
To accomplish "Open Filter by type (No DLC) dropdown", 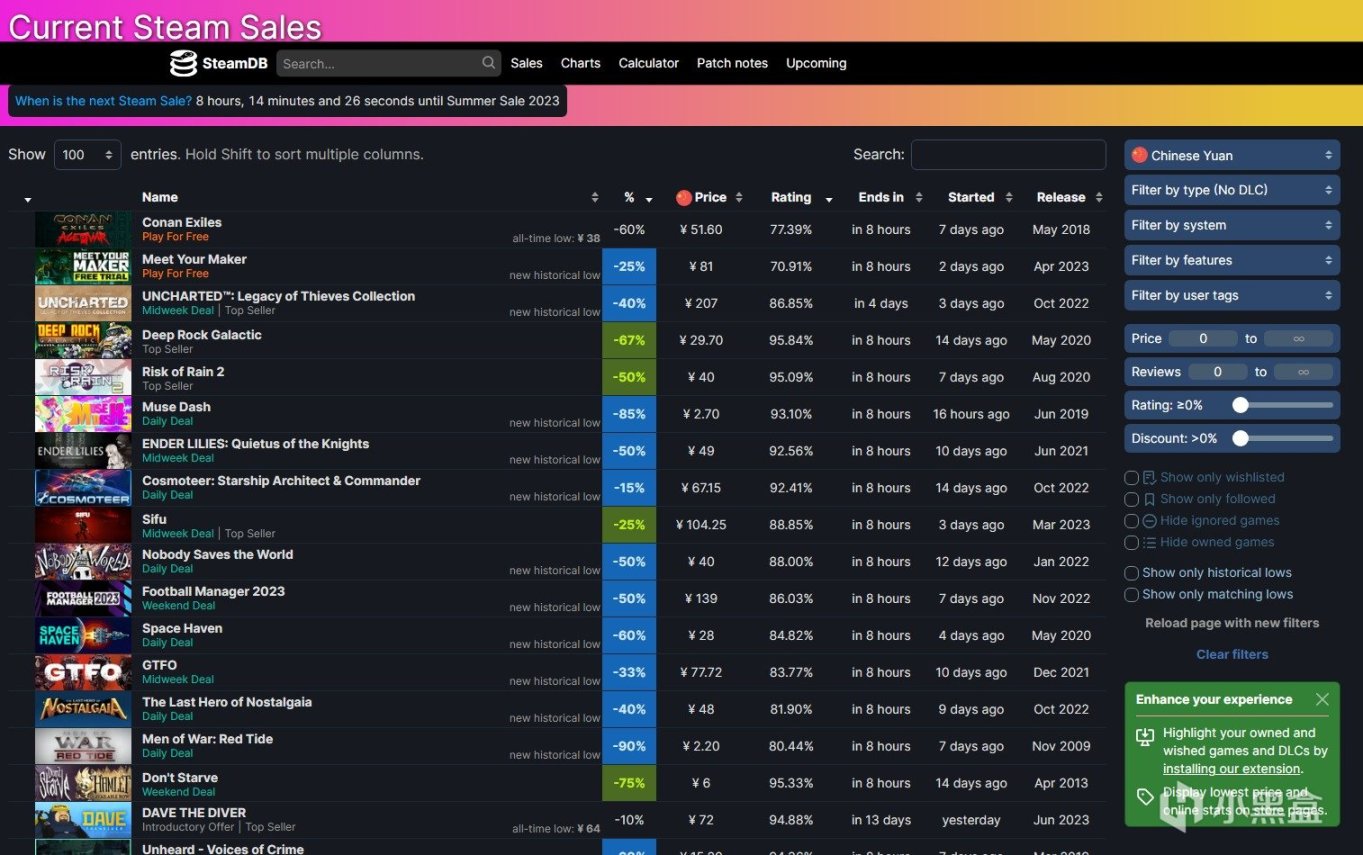I will (x=1232, y=190).
